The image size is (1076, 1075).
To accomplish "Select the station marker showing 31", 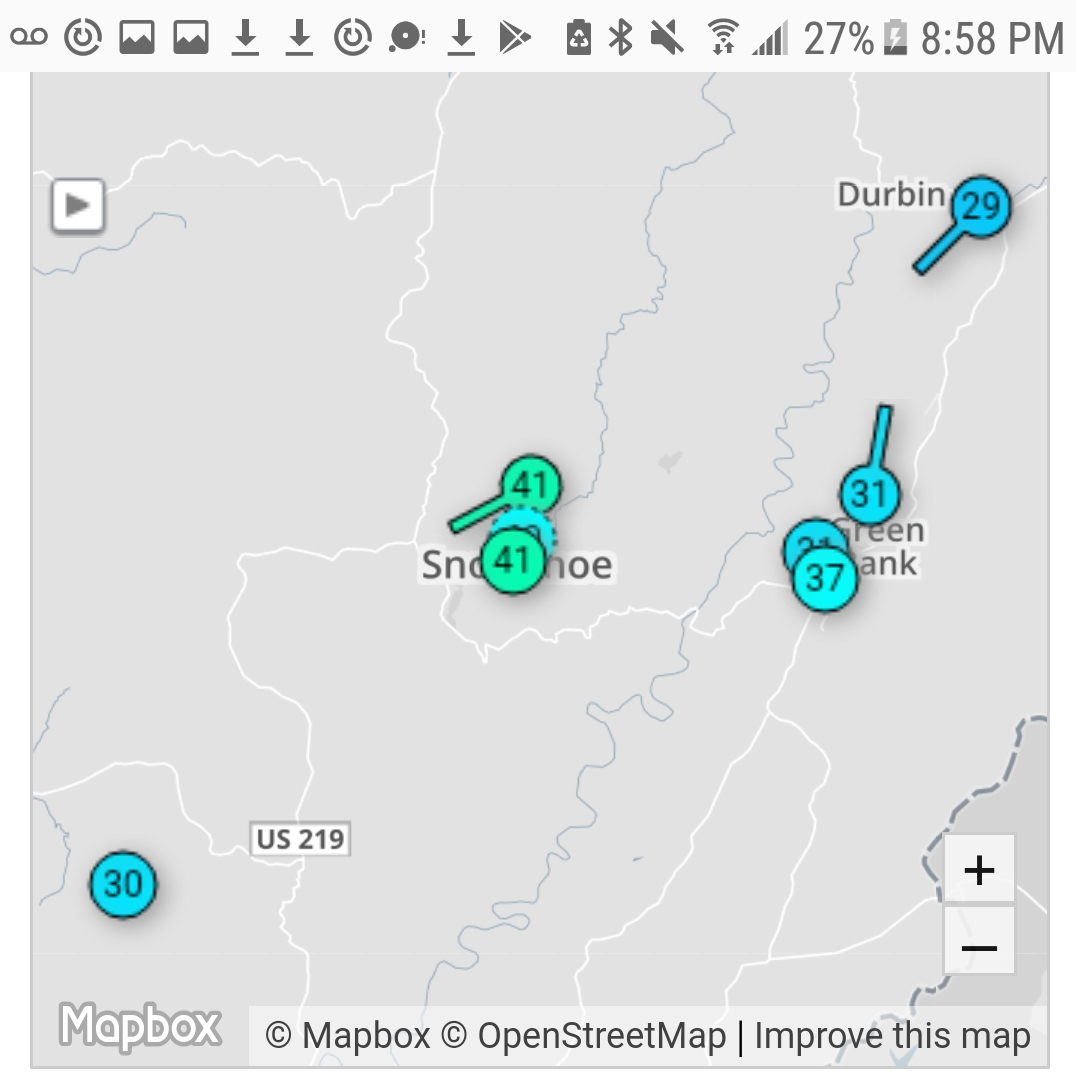I will pyautogui.click(x=869, y=493).
